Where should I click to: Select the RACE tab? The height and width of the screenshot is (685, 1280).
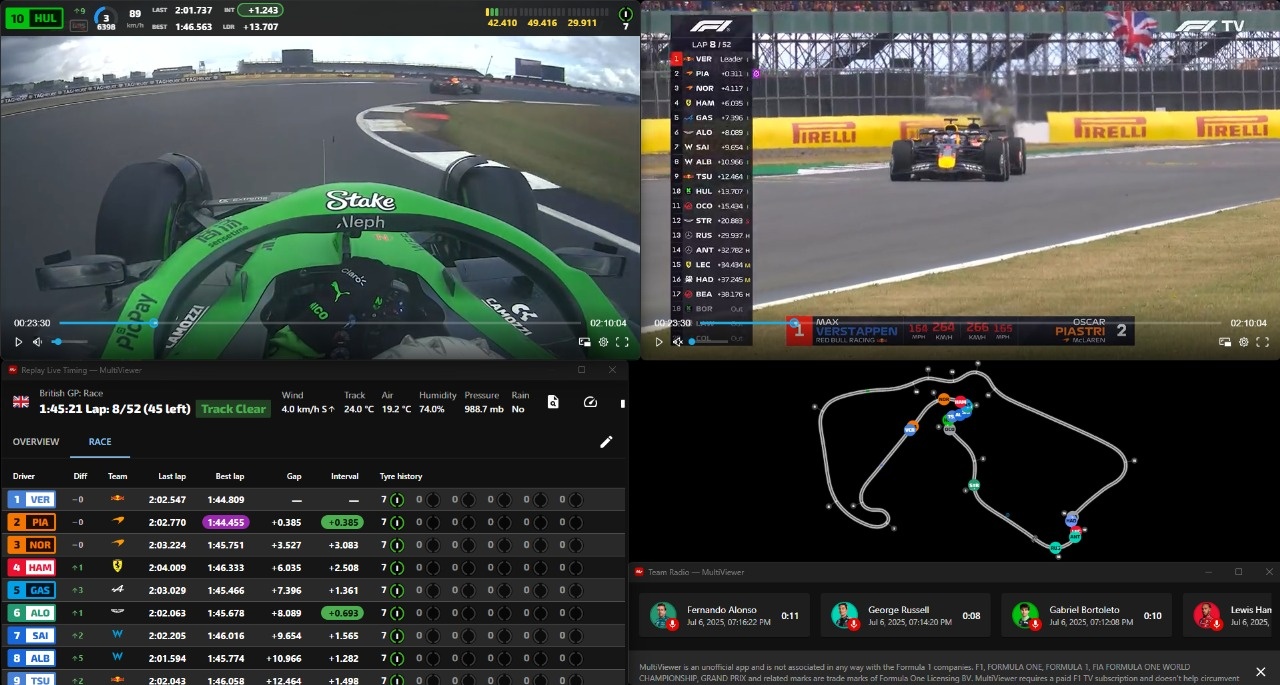click(x=100, y=442)
